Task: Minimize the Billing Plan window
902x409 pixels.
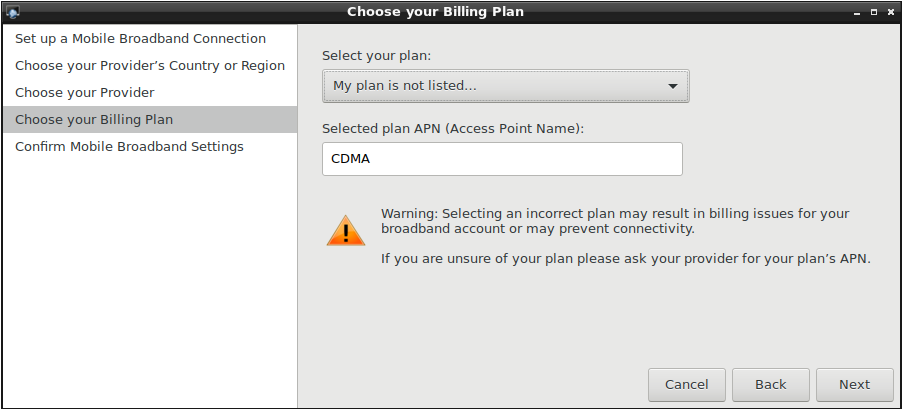Action: [x=858, y=12]
